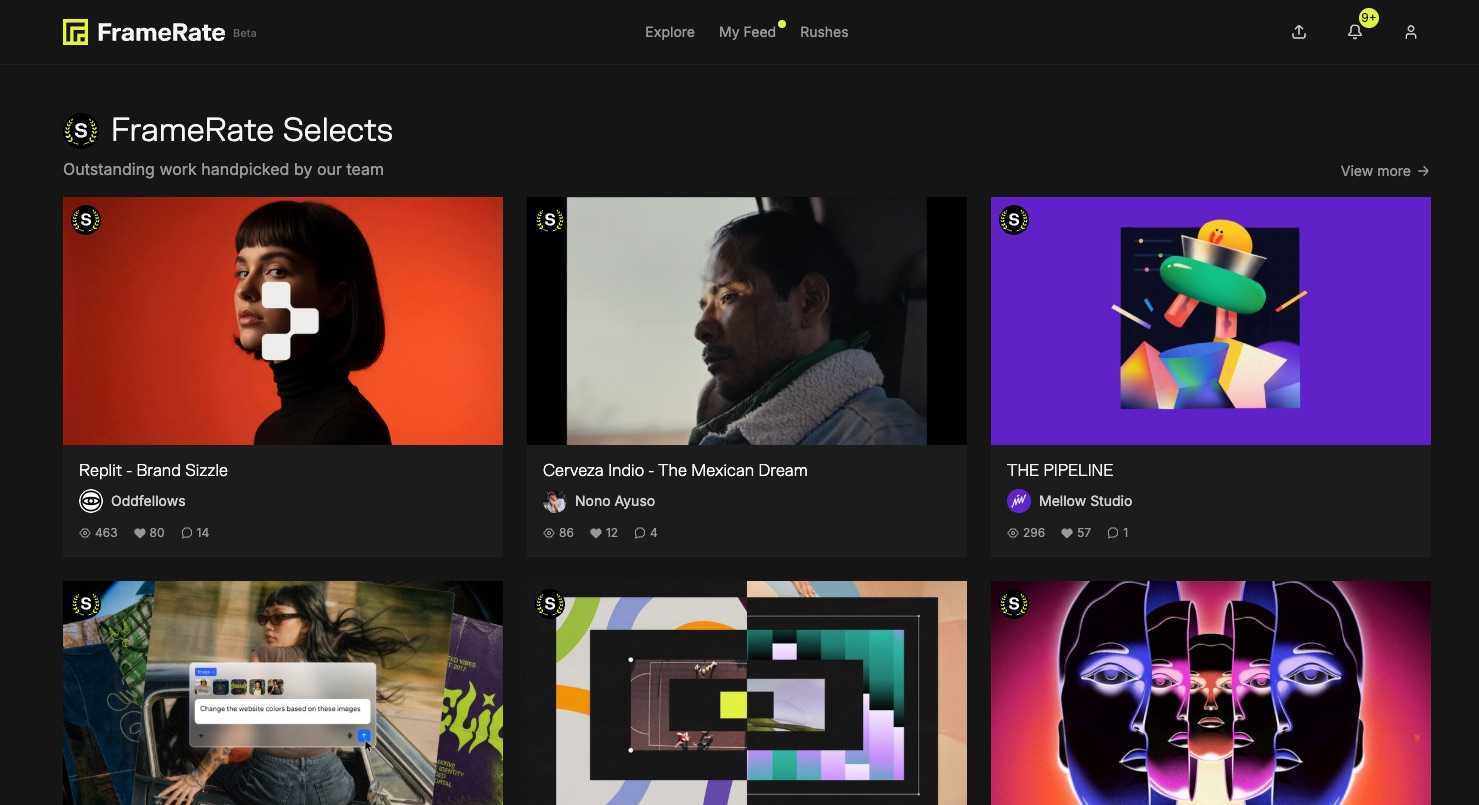Like THE PIPELINE via heart icon
The height and width of the screenshot is (805, 1479).
tap(1067, 533)
